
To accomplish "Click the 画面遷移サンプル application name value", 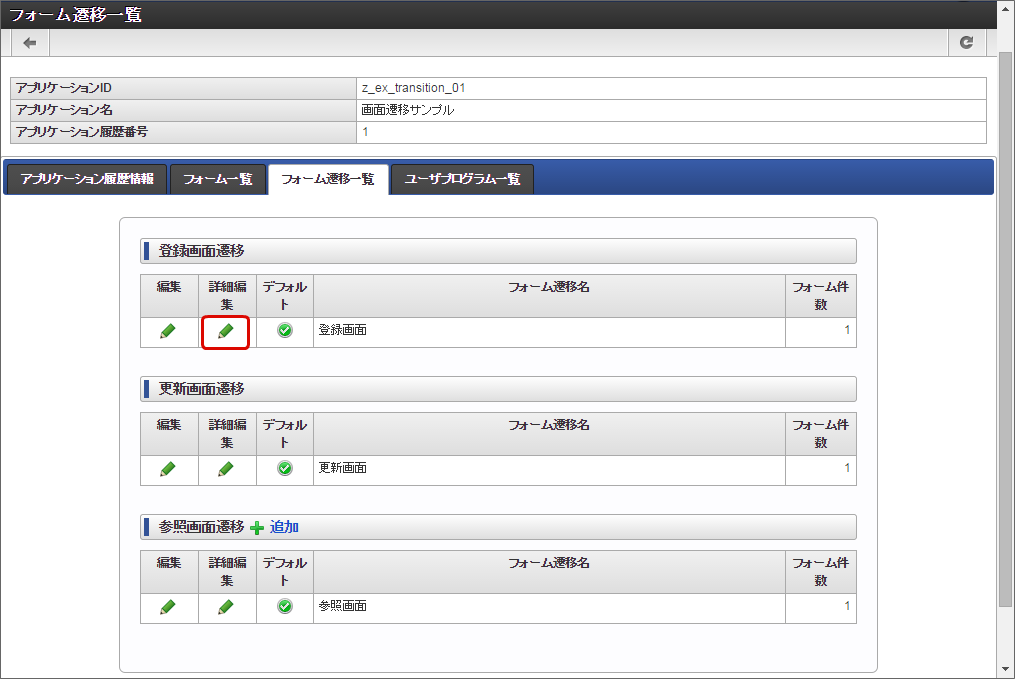I will (408, 110).
